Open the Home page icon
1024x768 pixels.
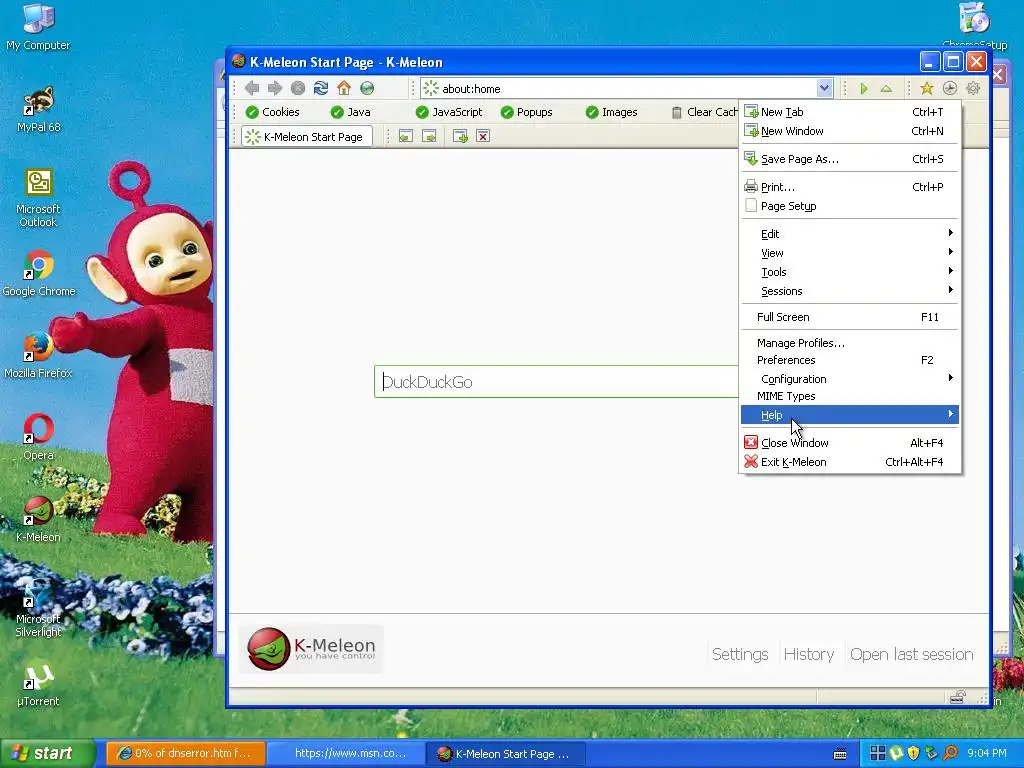click(344, 88)
